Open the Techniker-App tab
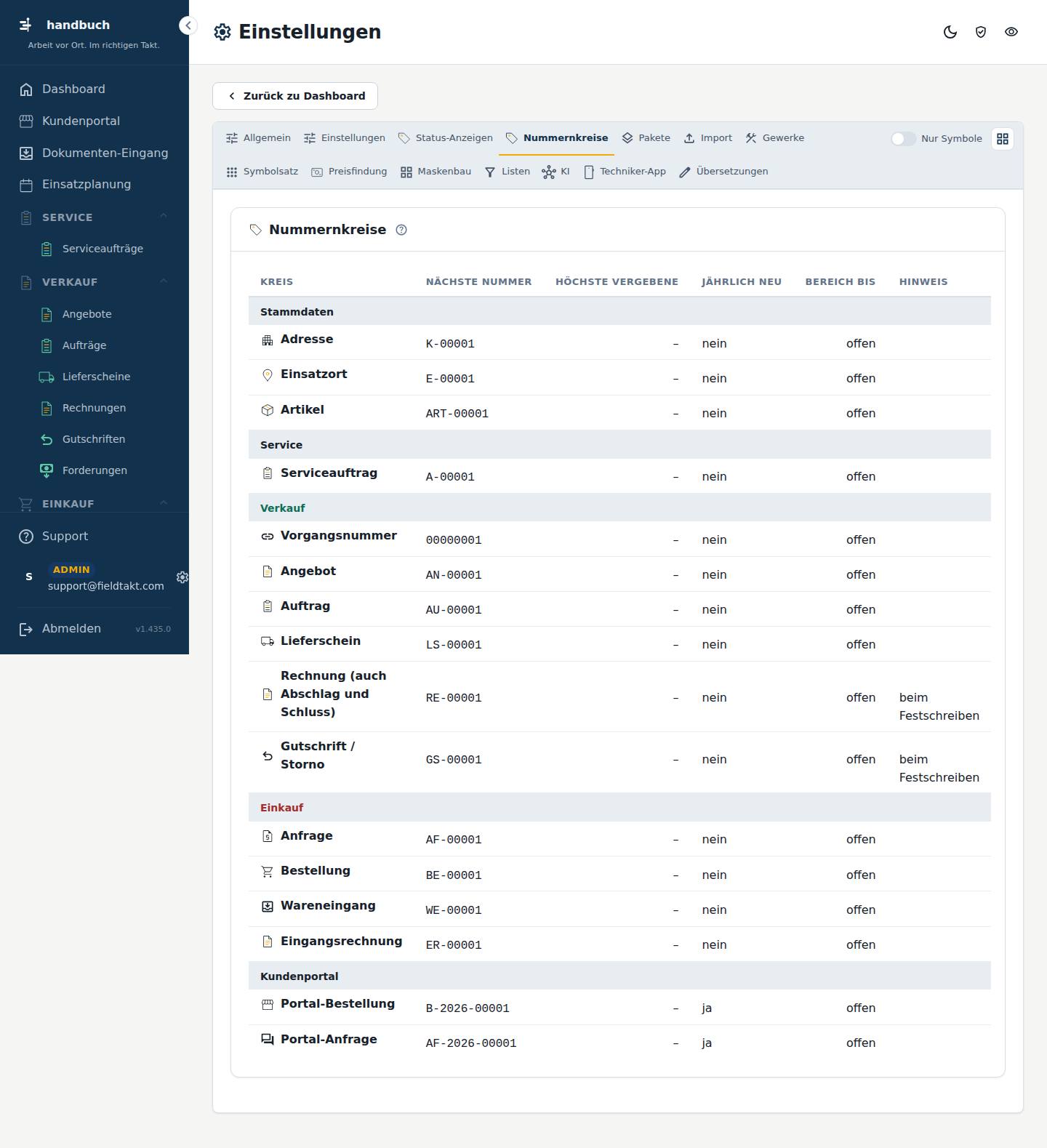 (625, 172)
